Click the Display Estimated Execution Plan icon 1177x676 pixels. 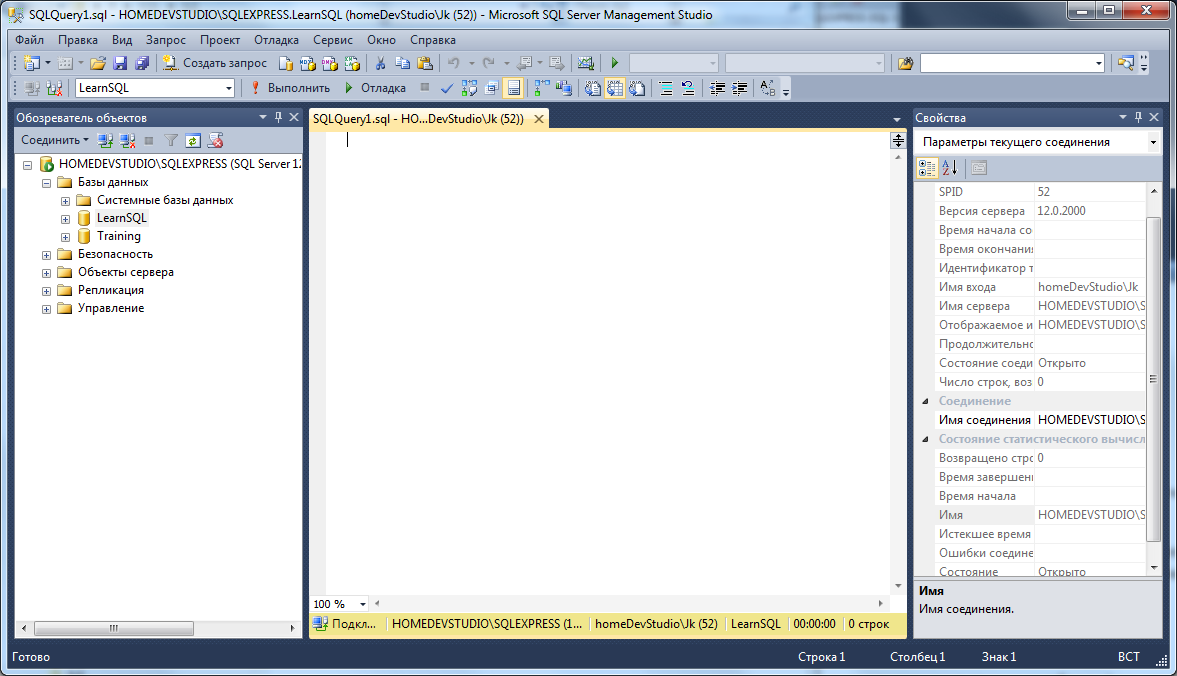(469, 89)
